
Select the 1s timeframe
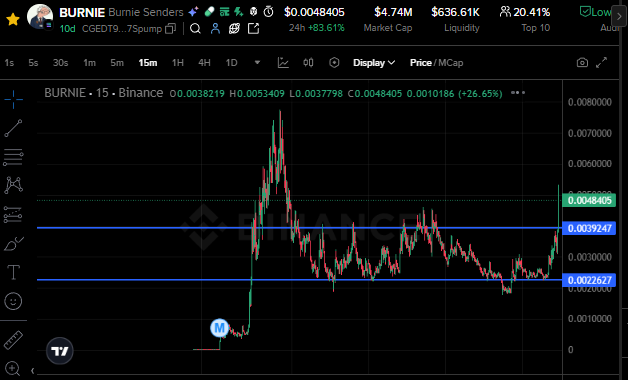pos(9,63)
